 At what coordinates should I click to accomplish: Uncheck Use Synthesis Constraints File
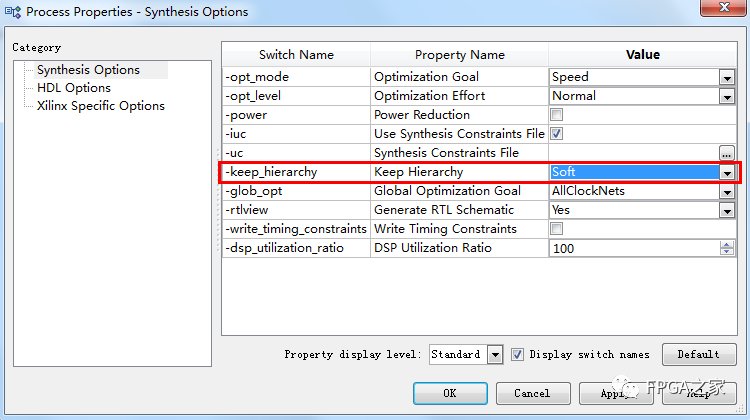pos(557,134)
